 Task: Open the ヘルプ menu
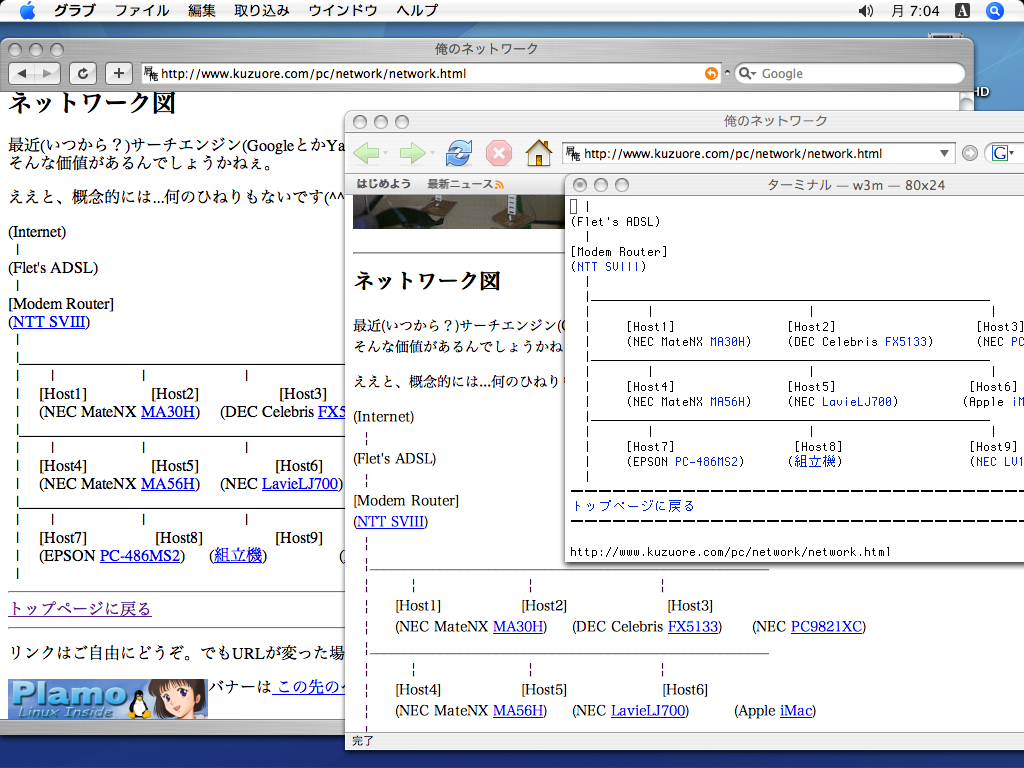click(417, 10)
